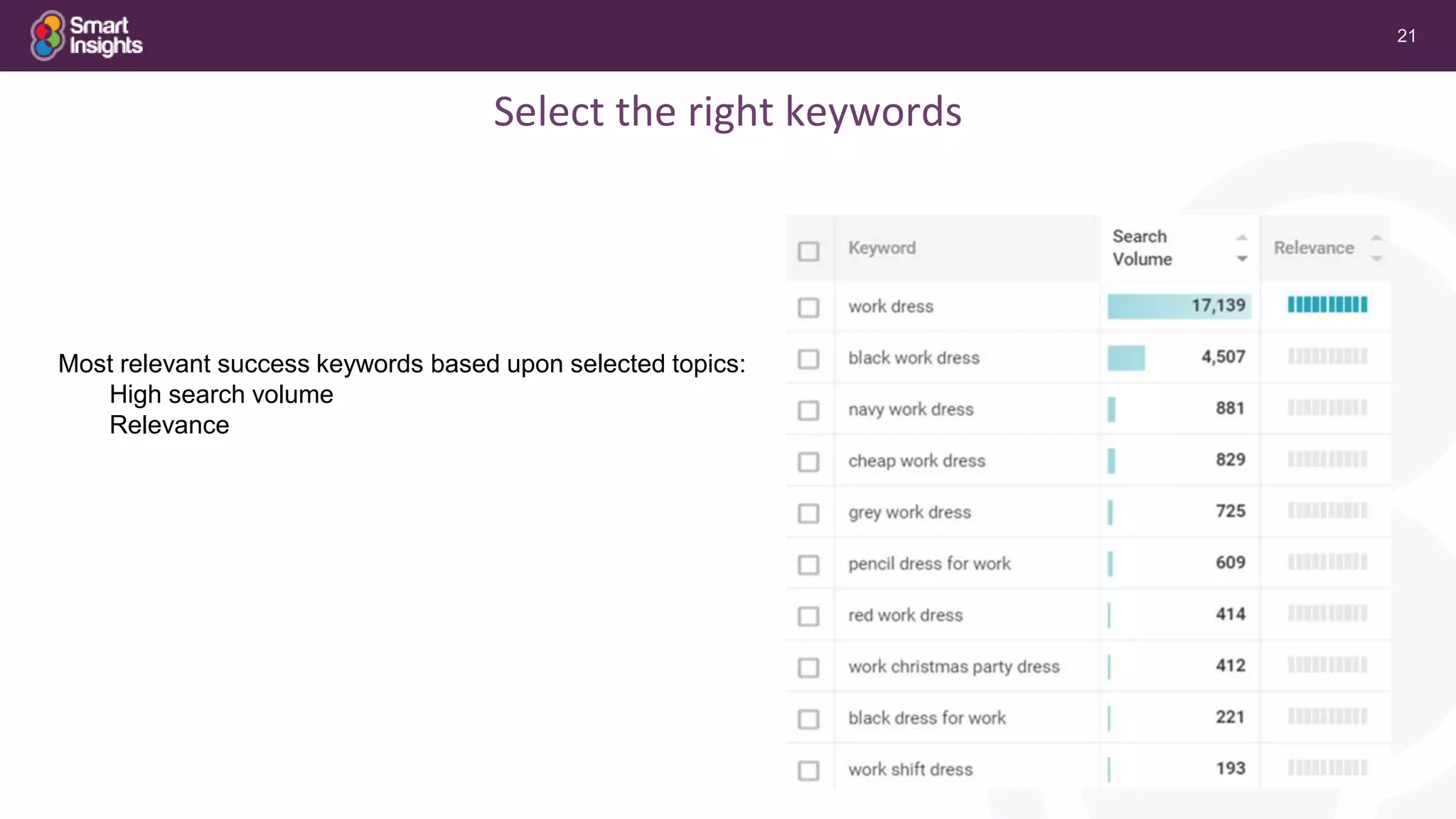Sort by Search Volume using the sort arrows
This screenshot has width=1456, height=819.
pyautogui.click(x=1242, y=248)
